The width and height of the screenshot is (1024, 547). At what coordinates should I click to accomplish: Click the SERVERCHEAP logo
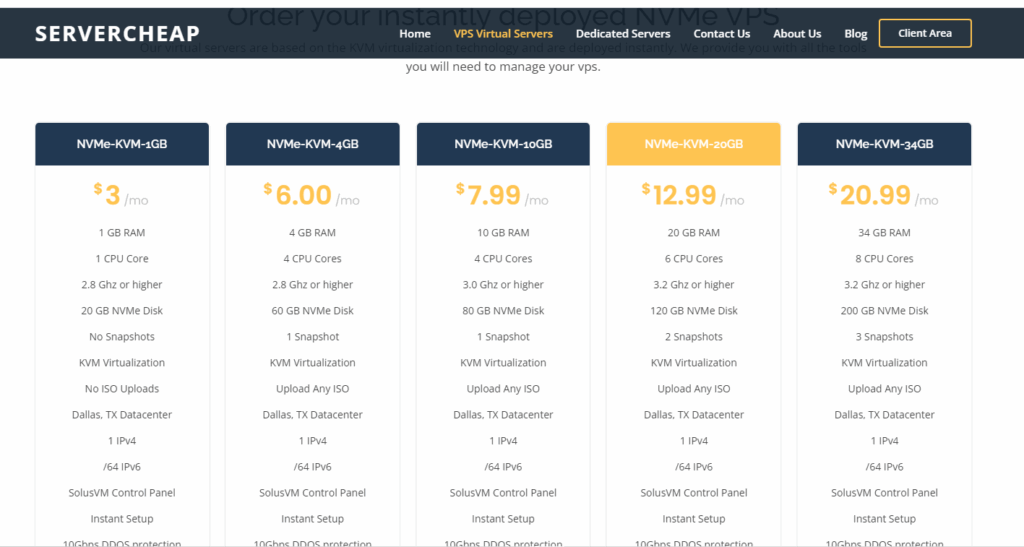point(117,34)
